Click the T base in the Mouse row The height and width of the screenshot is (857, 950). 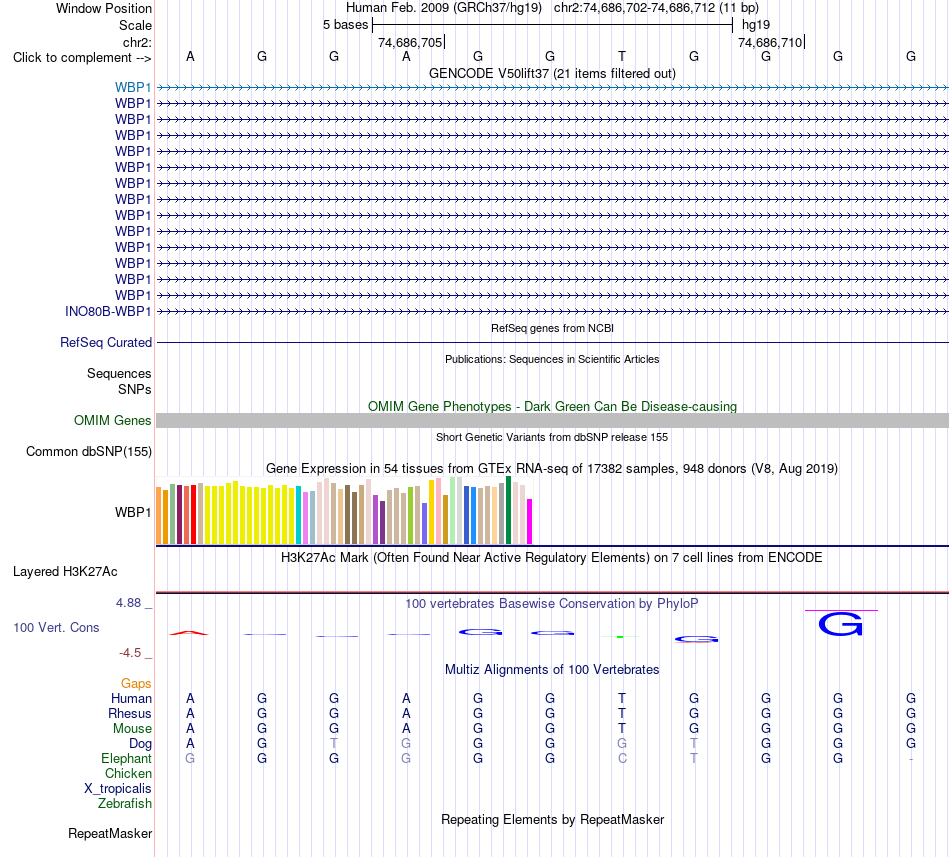[622, 729]
